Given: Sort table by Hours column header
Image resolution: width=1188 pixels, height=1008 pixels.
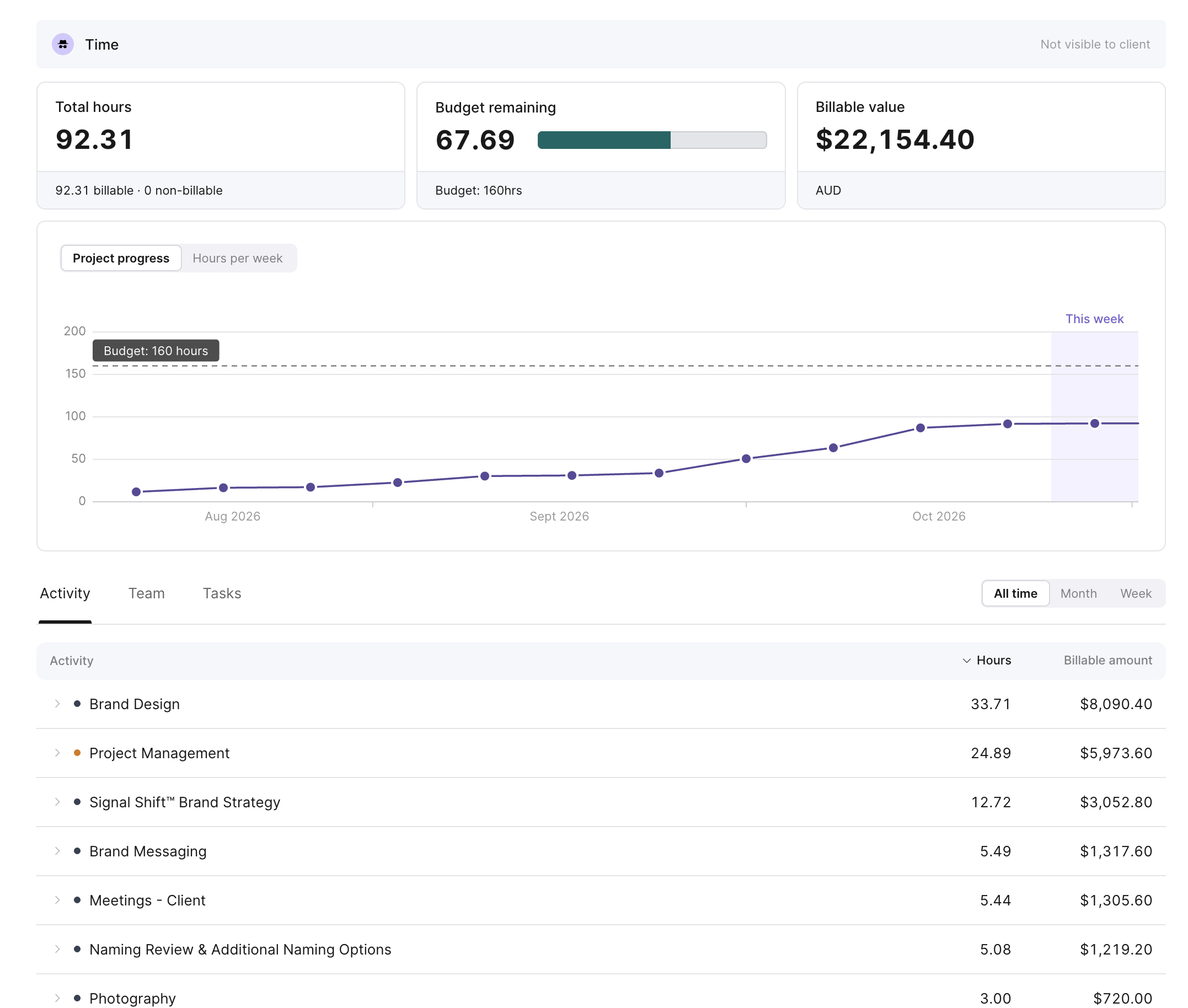Looking at the screenshot, I should click(993, 661).
